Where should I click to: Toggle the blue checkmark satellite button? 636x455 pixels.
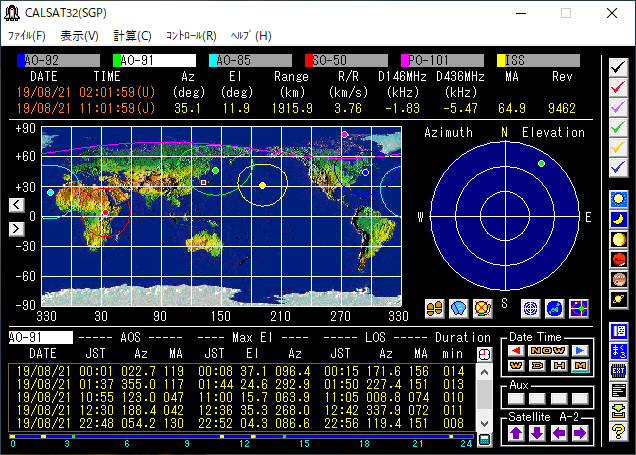click(x=618, y=167)
